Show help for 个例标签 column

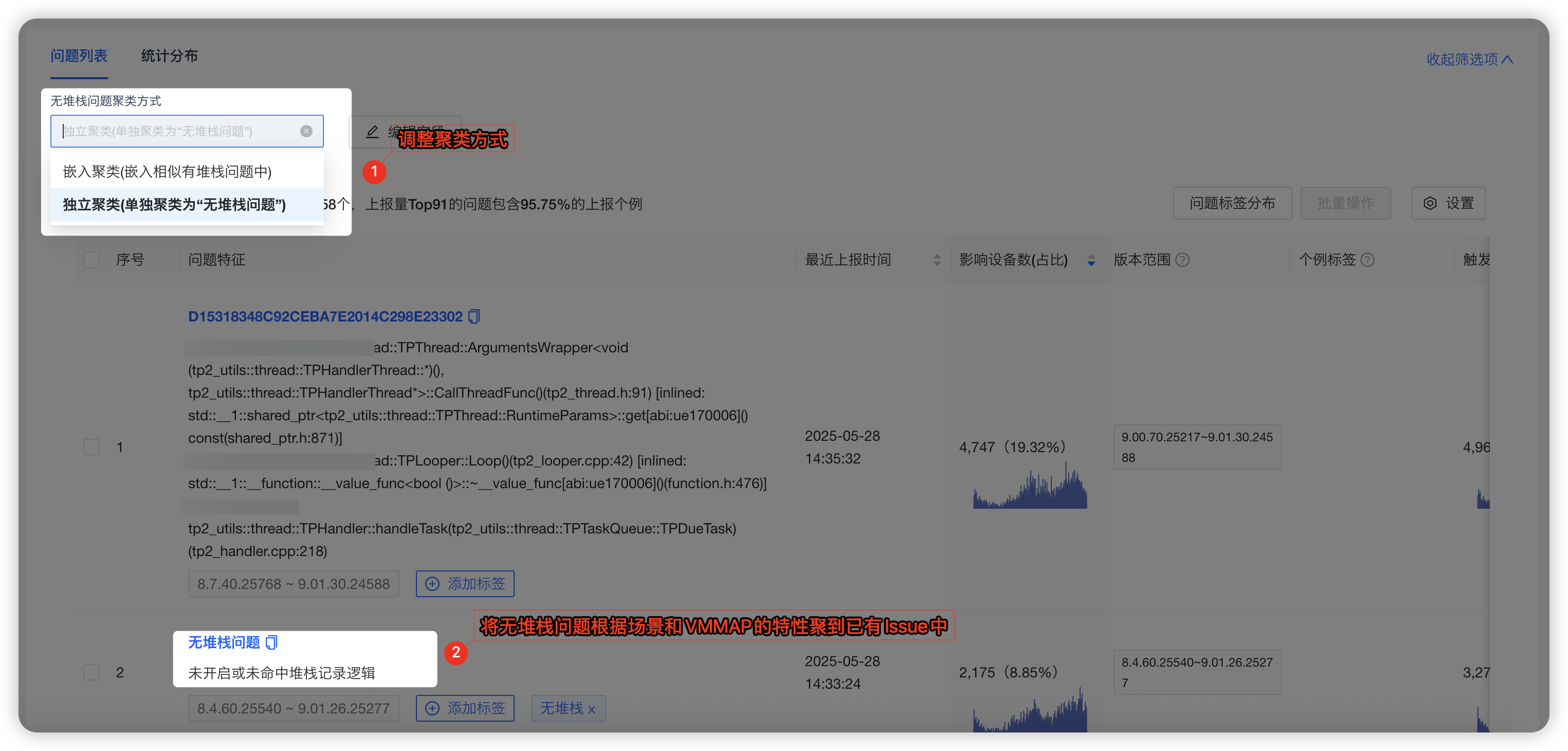point(1367,260)
